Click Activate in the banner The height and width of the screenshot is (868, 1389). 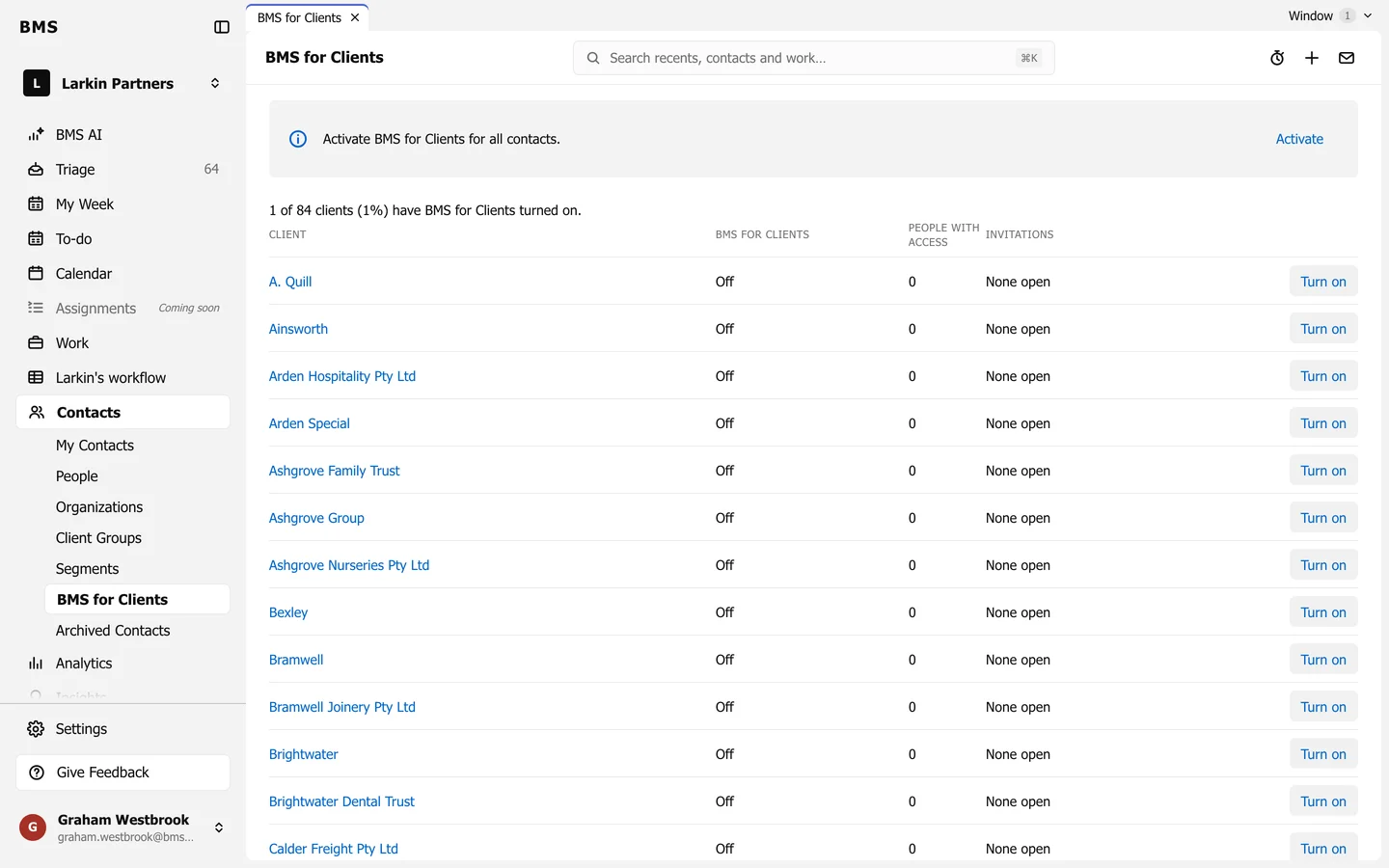coord(1299,139)
